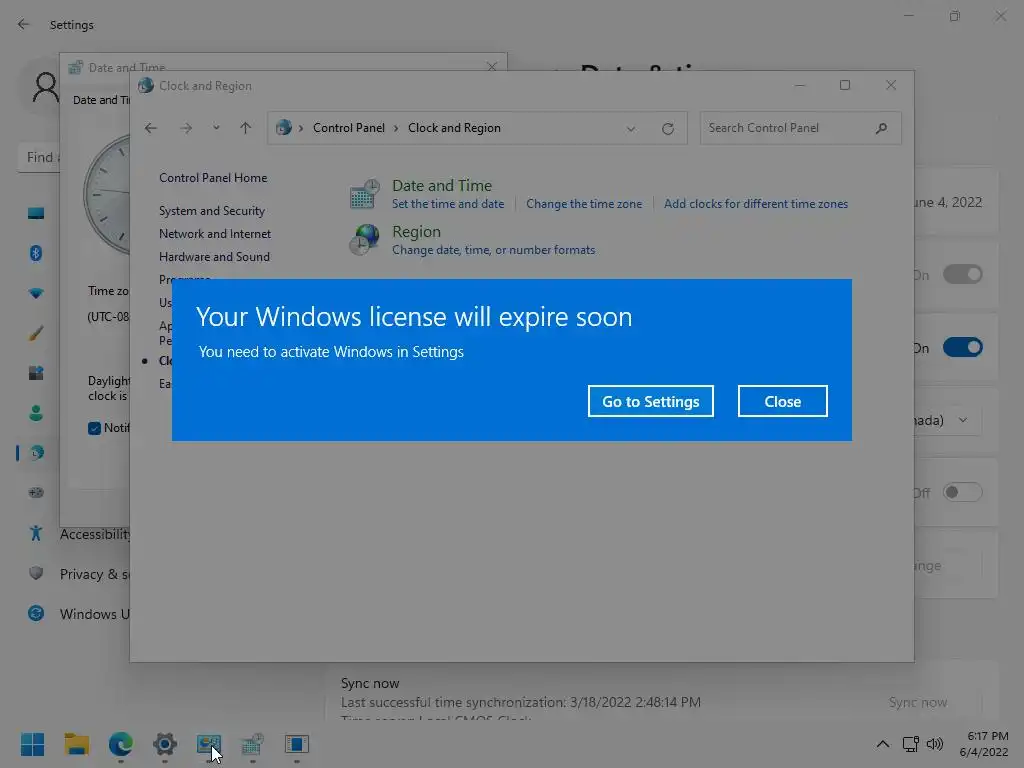
Task: Open Network and Internet category
Action: 215,234
